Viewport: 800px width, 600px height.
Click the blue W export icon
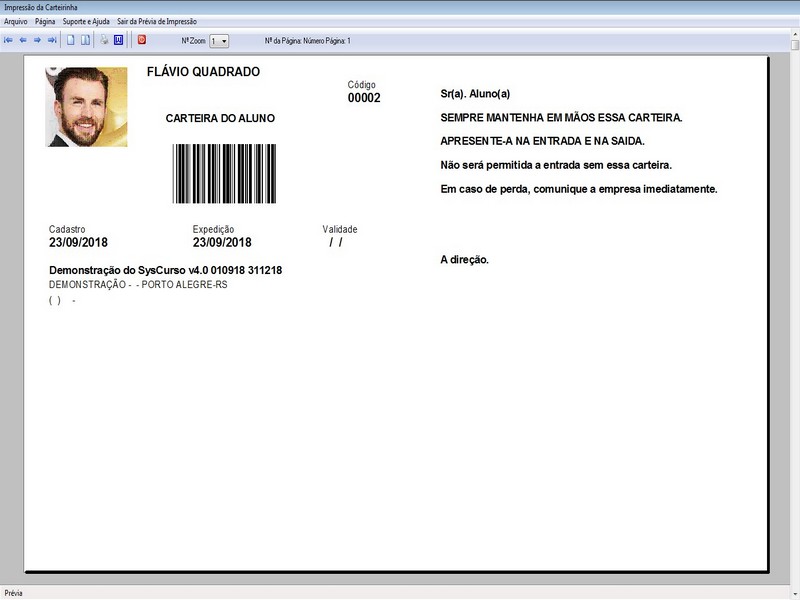tap(118, 40)
